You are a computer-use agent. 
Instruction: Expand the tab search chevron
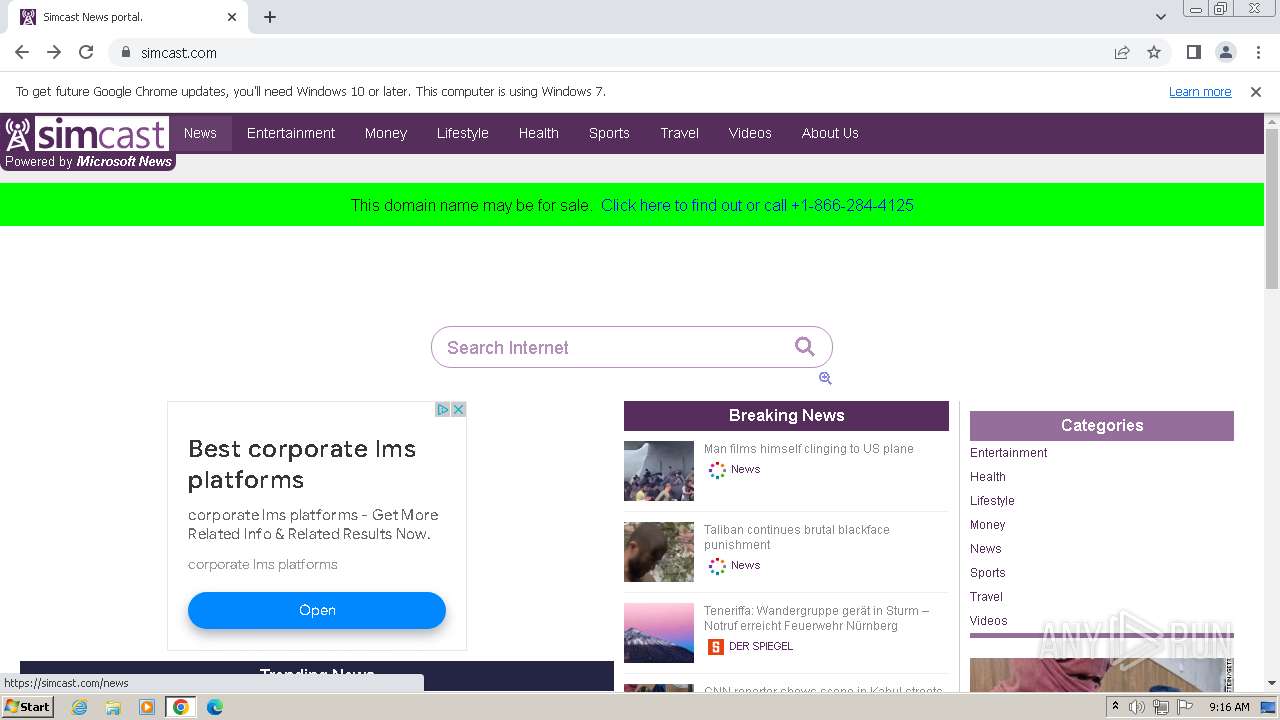coord(1160,17)
